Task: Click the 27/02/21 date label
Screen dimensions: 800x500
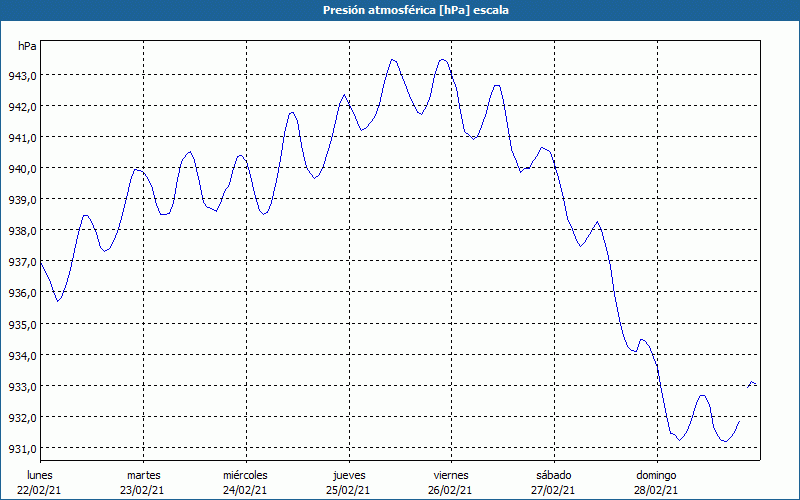Action: (x=553, y=490)
